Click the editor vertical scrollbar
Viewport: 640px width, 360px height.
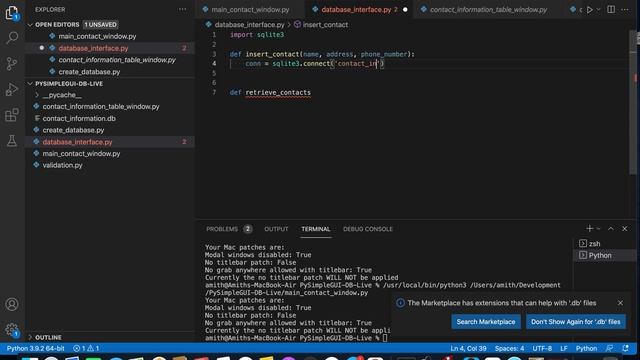click(632, 102)
